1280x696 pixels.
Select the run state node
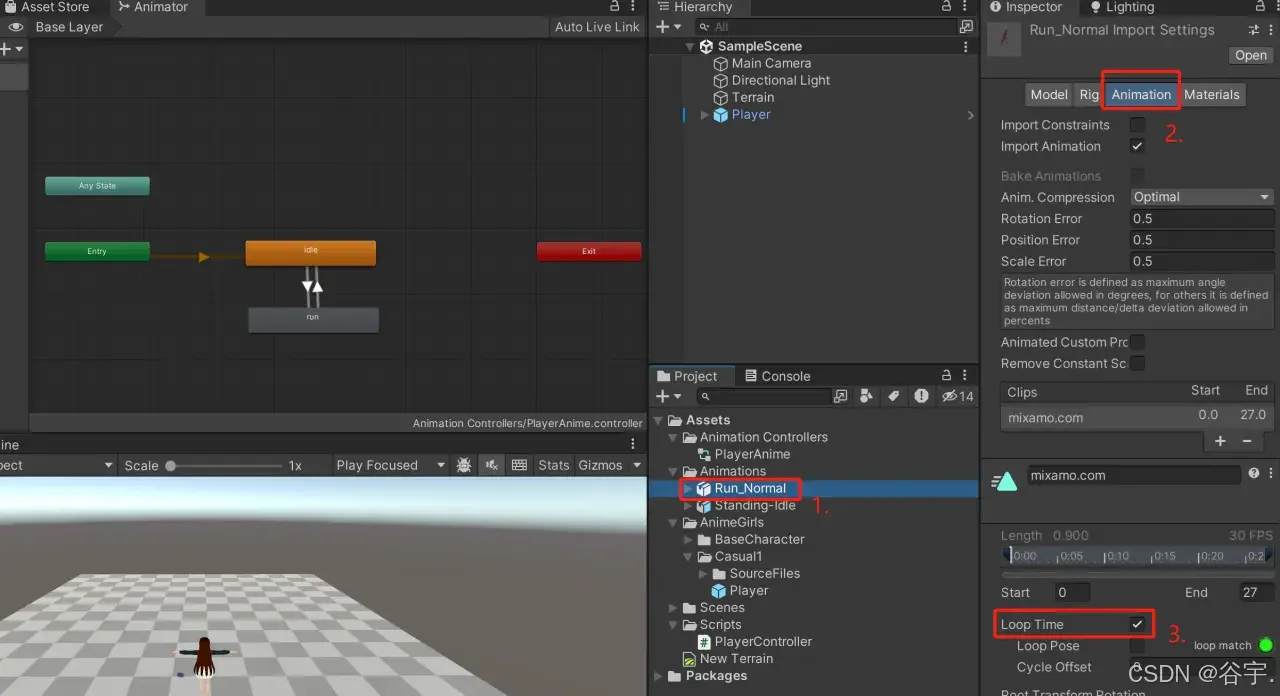click(x=313, y=319)
